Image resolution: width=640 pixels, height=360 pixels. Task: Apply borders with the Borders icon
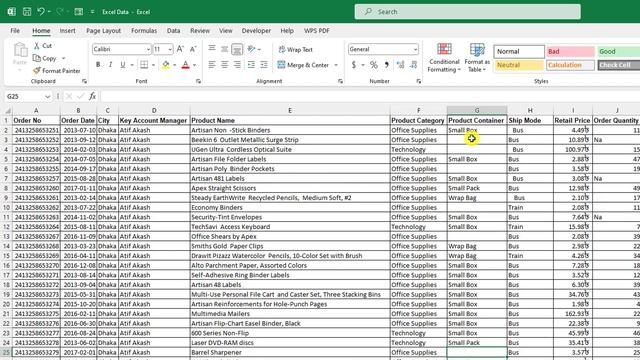click(x=144, y=65)
